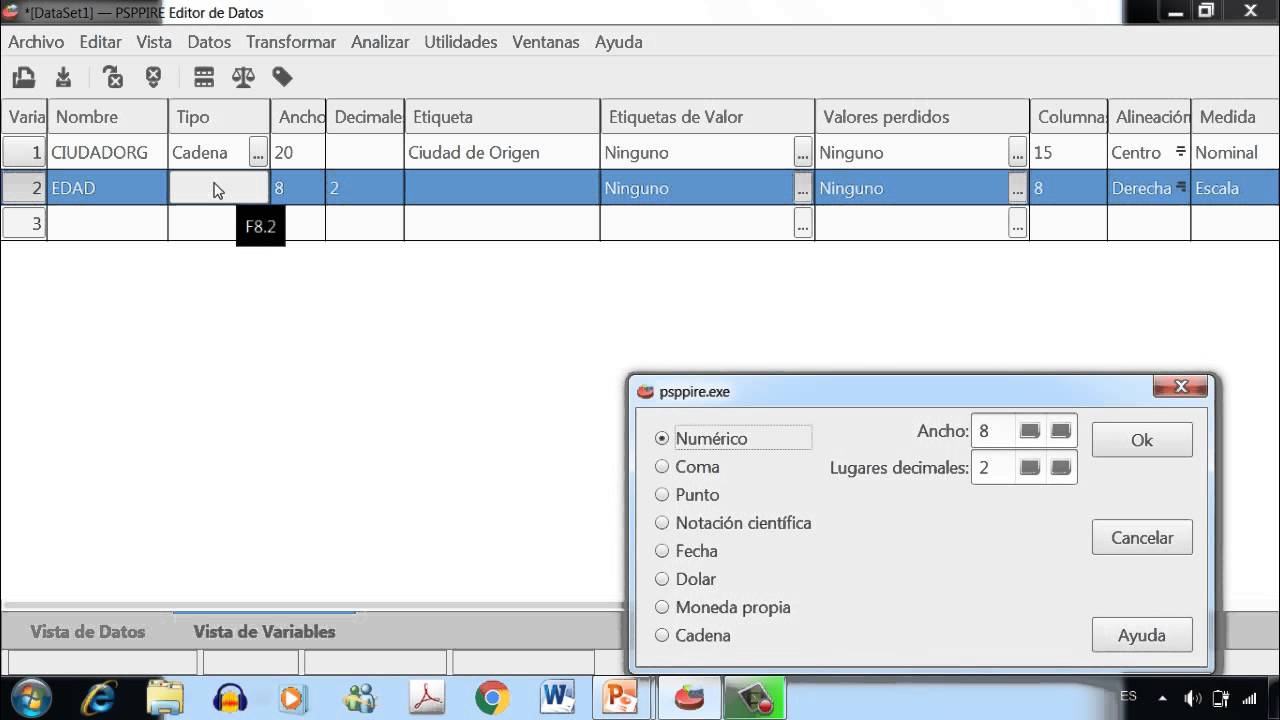Click first stepper button beside Ancho field
The image size is (1280, 720).
click(x=1030, y=431)
